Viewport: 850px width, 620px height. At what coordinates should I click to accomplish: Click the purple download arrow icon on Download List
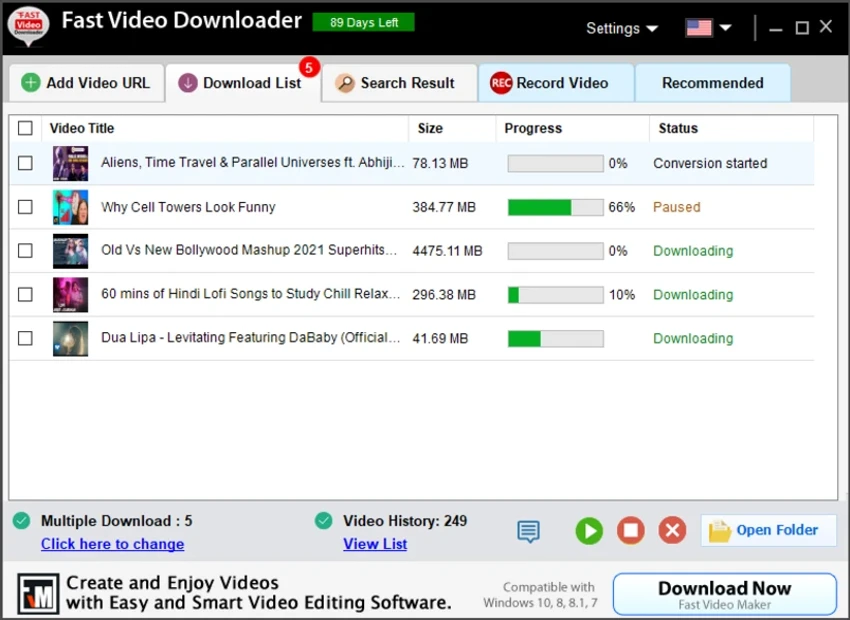[188, 83]
